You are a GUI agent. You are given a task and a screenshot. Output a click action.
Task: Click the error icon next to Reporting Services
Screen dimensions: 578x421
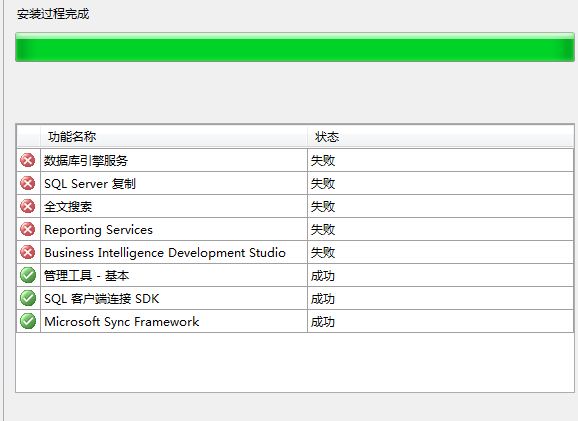[28, 229]
